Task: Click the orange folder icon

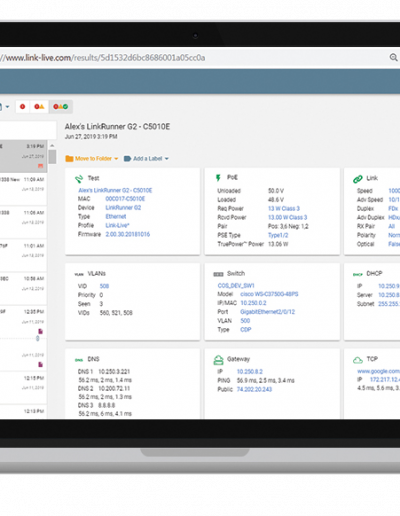Action: (x=69, y=159)
